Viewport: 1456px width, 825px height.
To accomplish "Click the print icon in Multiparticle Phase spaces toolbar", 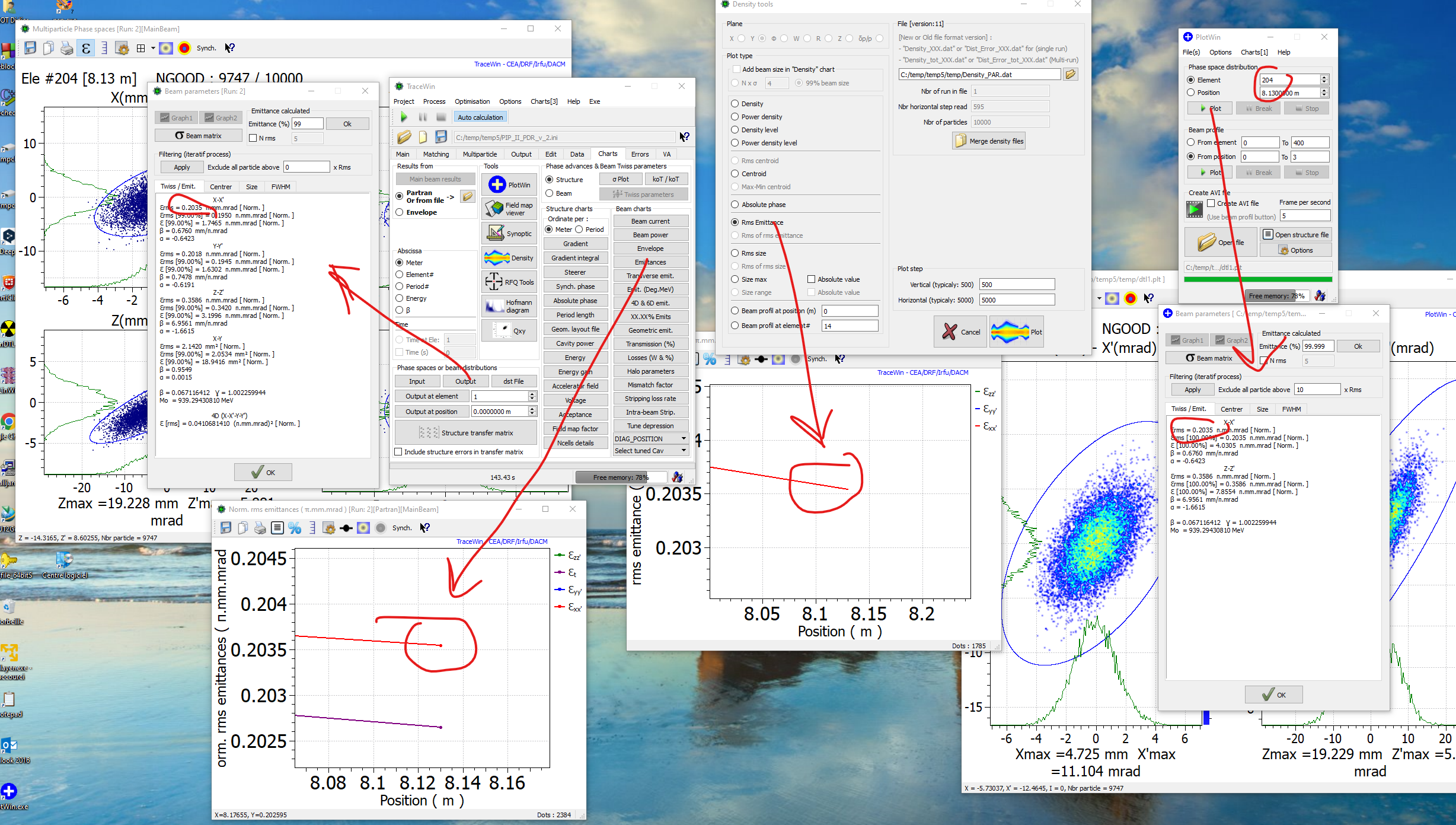I will (x=67, y=48).
